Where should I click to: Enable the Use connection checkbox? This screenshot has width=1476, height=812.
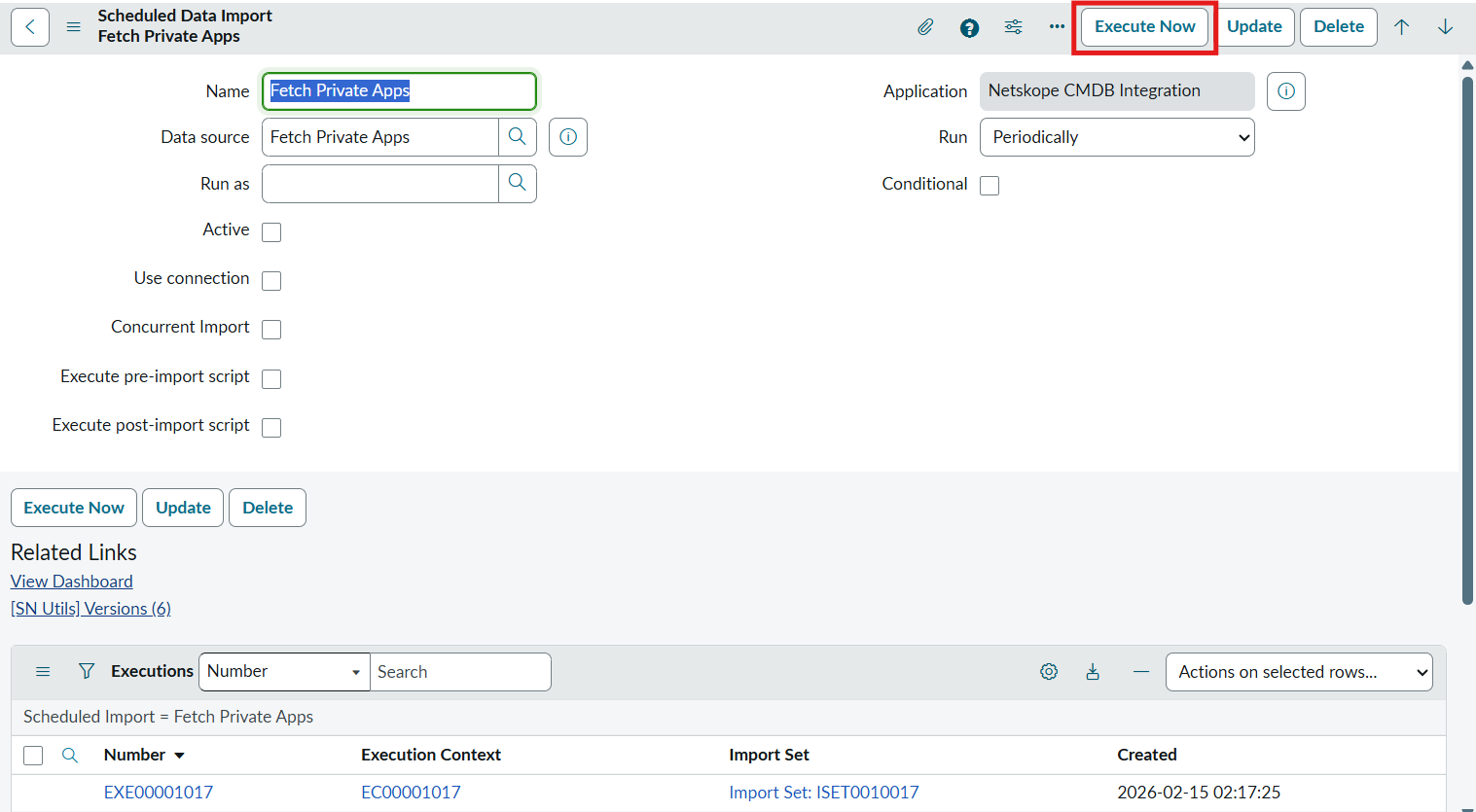pyautogui.click(x=271, y=281)
